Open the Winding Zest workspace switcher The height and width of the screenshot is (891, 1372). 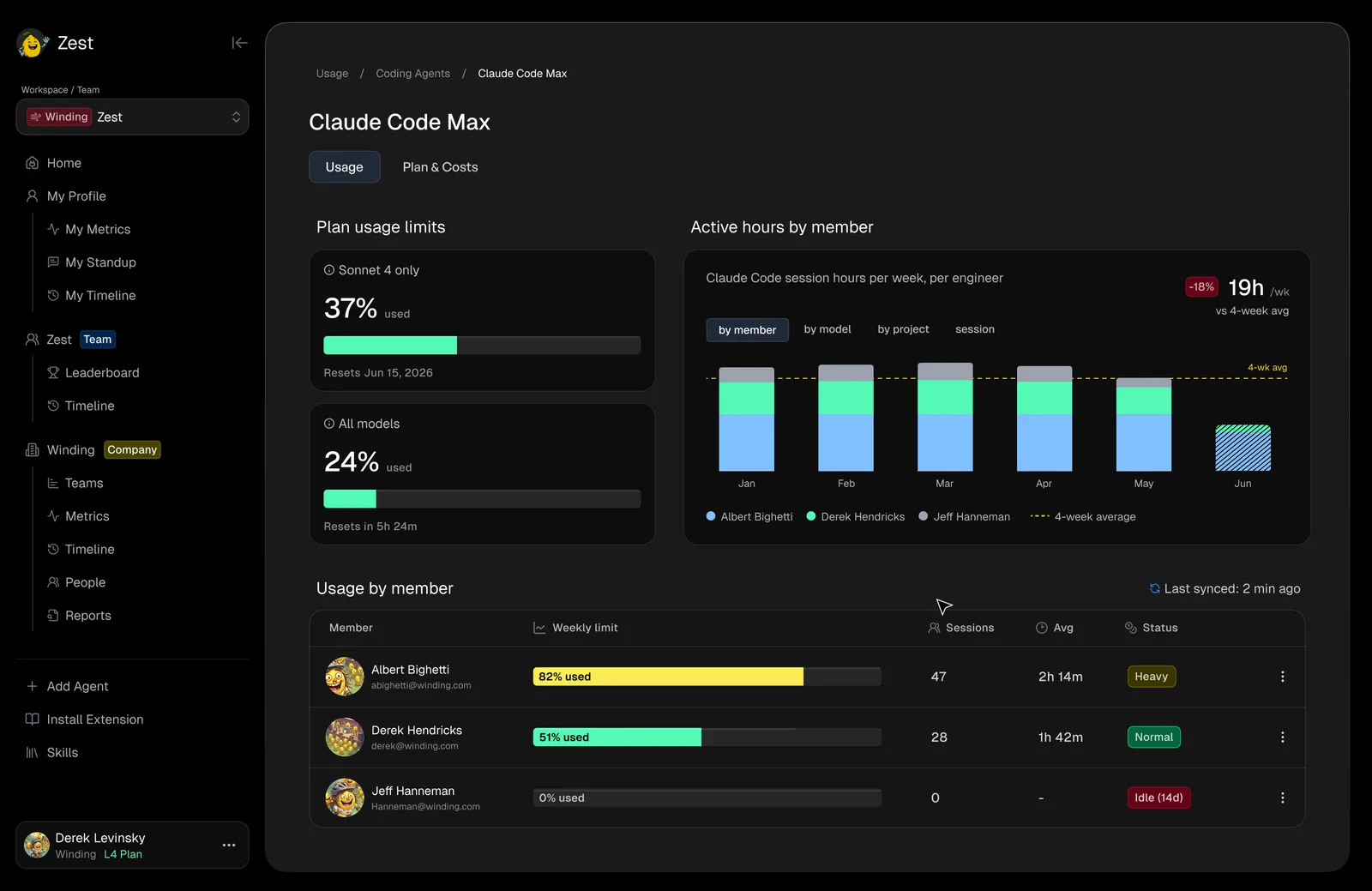click(132, 117)
